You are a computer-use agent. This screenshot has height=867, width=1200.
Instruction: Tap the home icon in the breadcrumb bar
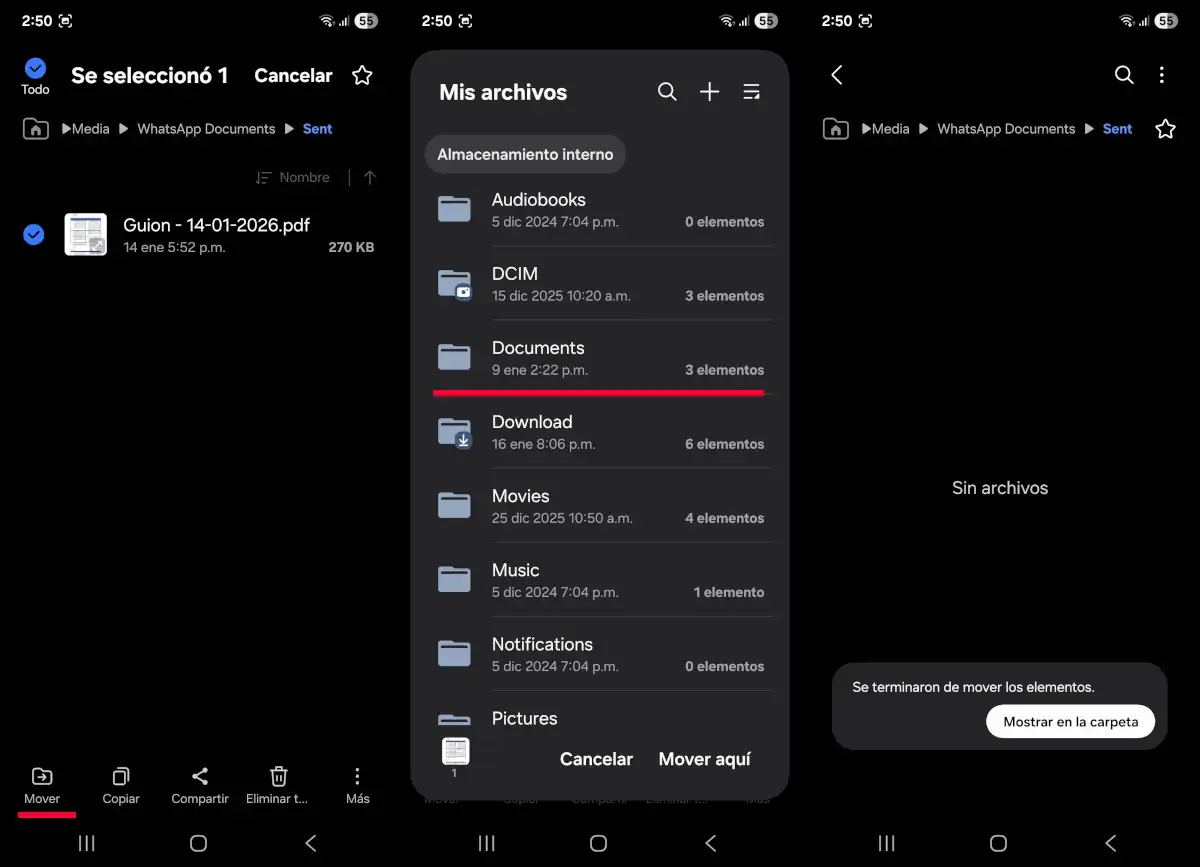35,128
